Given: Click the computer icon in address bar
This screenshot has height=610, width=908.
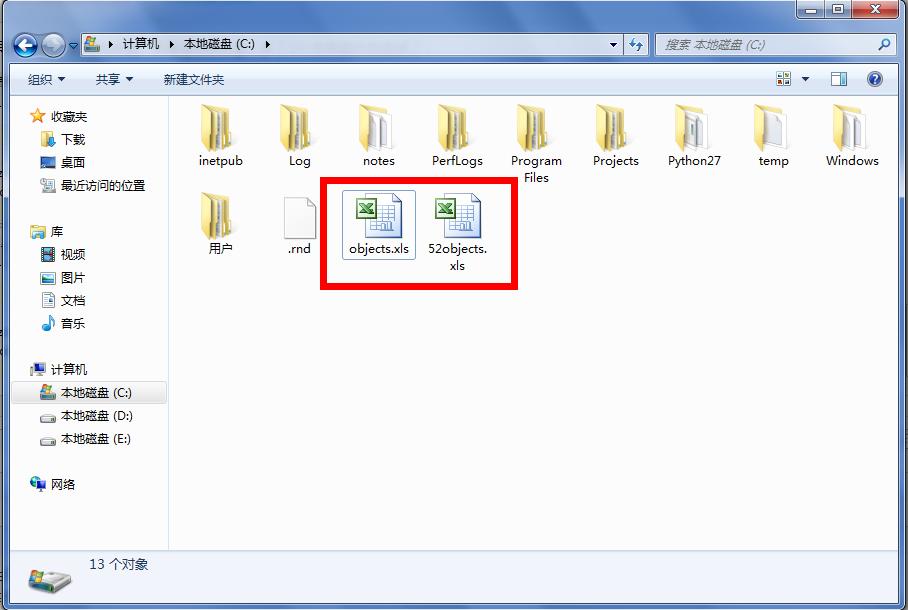Looking at the screenshot, I should coord(92,44).
